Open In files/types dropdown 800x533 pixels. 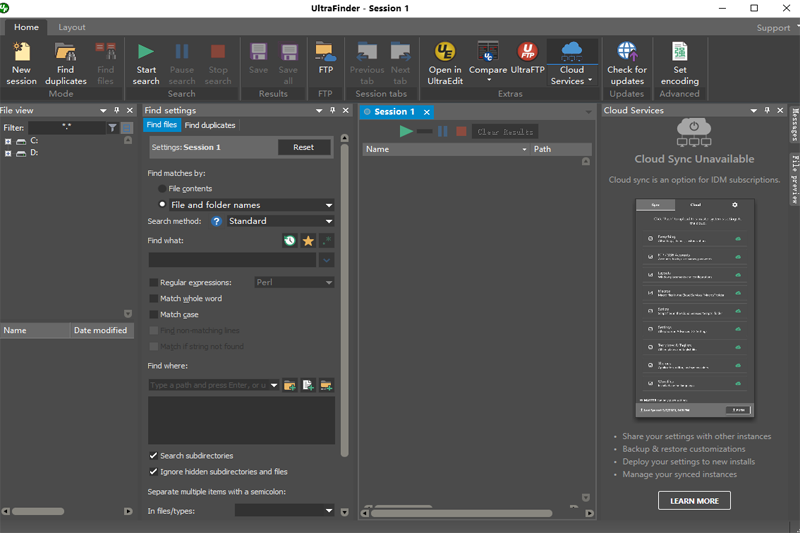(329, 511)
